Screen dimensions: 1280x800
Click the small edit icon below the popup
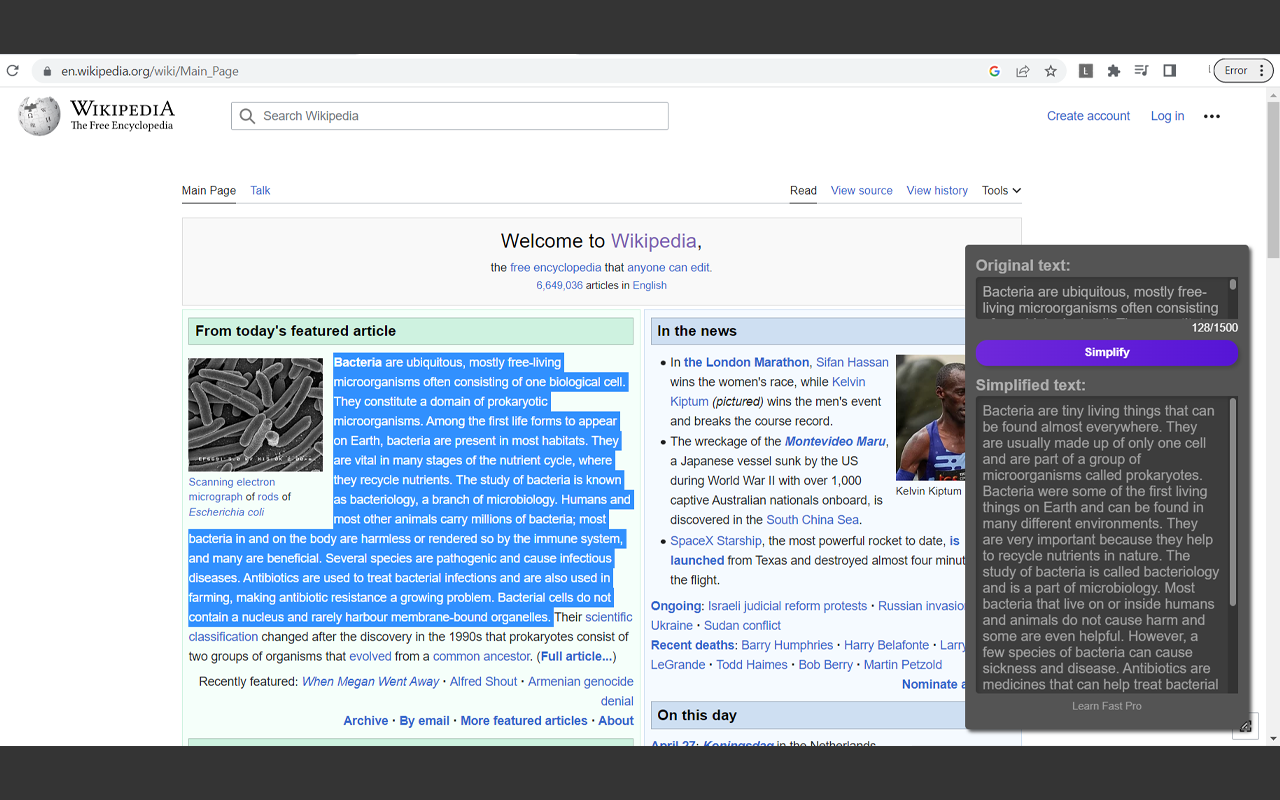tap(1245, 726)
